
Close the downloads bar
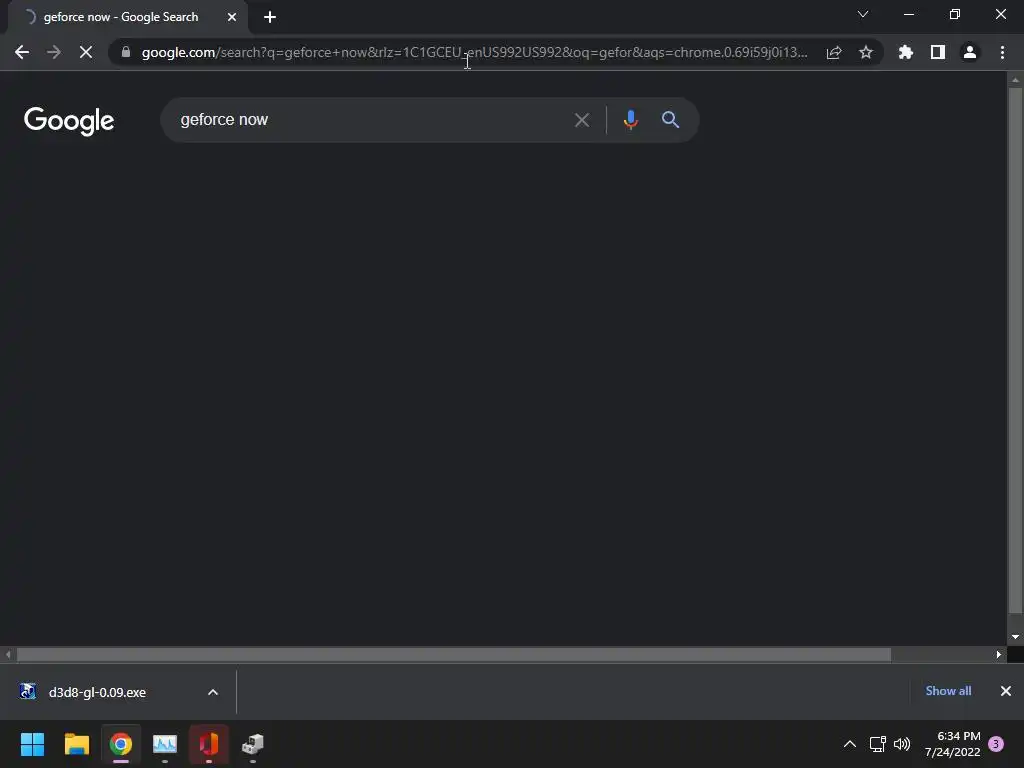pyautogui.click(x=1006, y=691)
